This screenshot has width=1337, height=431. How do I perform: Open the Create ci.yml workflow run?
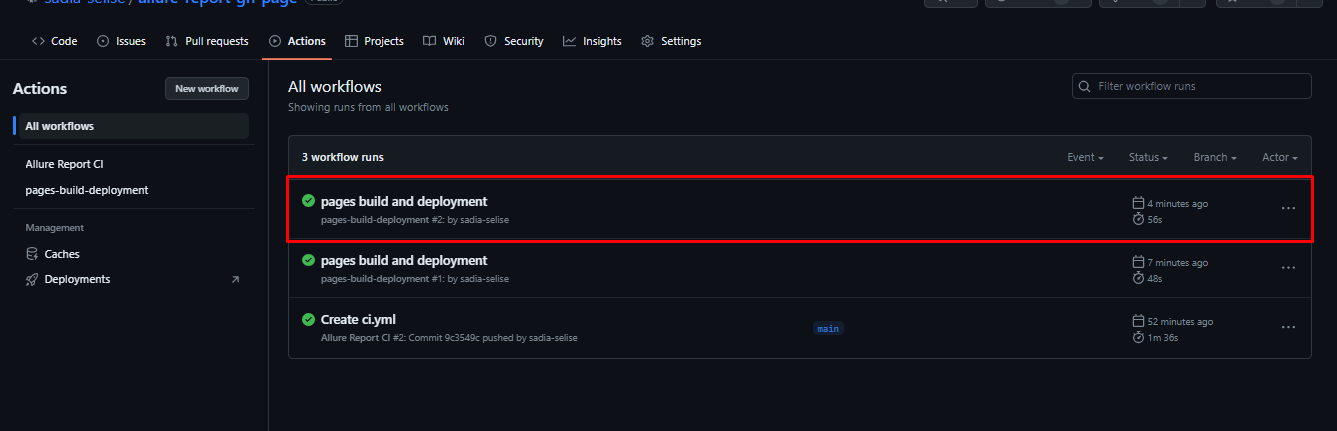coord(358,319)
